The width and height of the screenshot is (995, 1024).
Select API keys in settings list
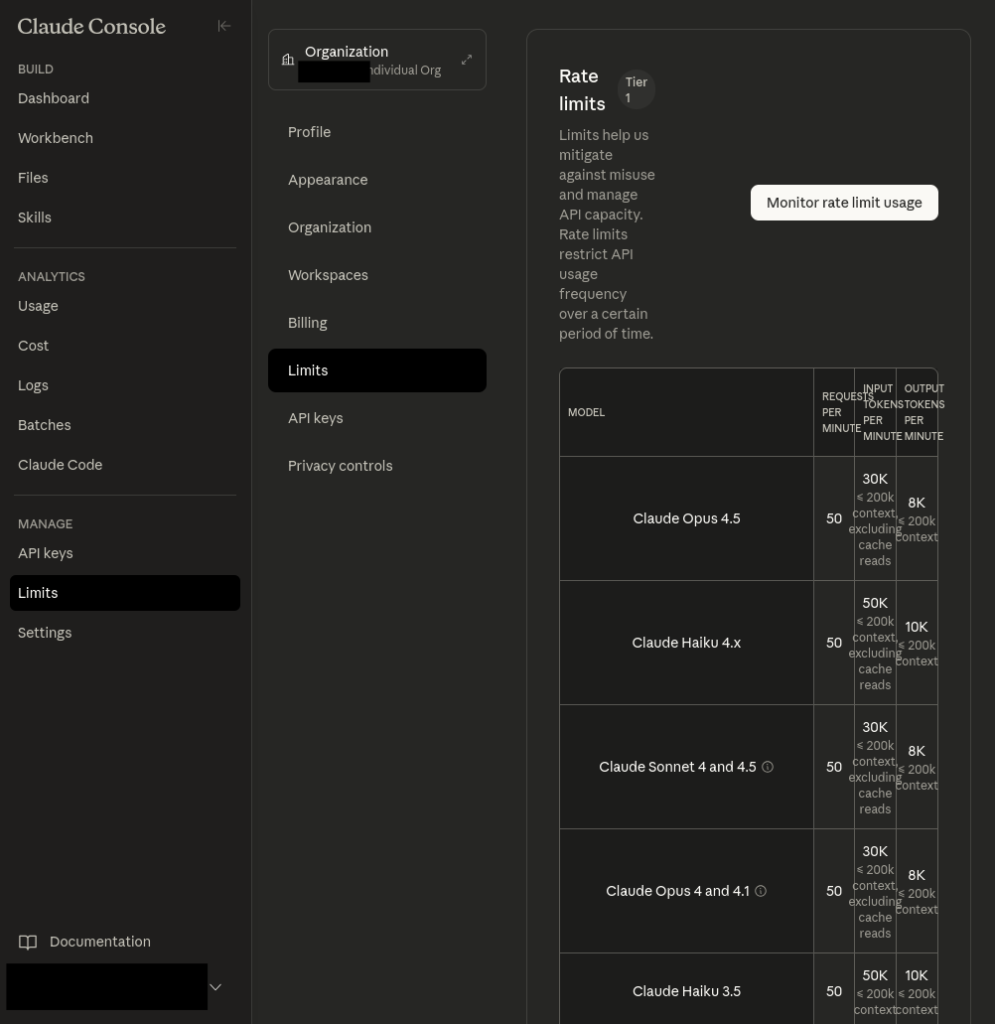pos(315,418)
